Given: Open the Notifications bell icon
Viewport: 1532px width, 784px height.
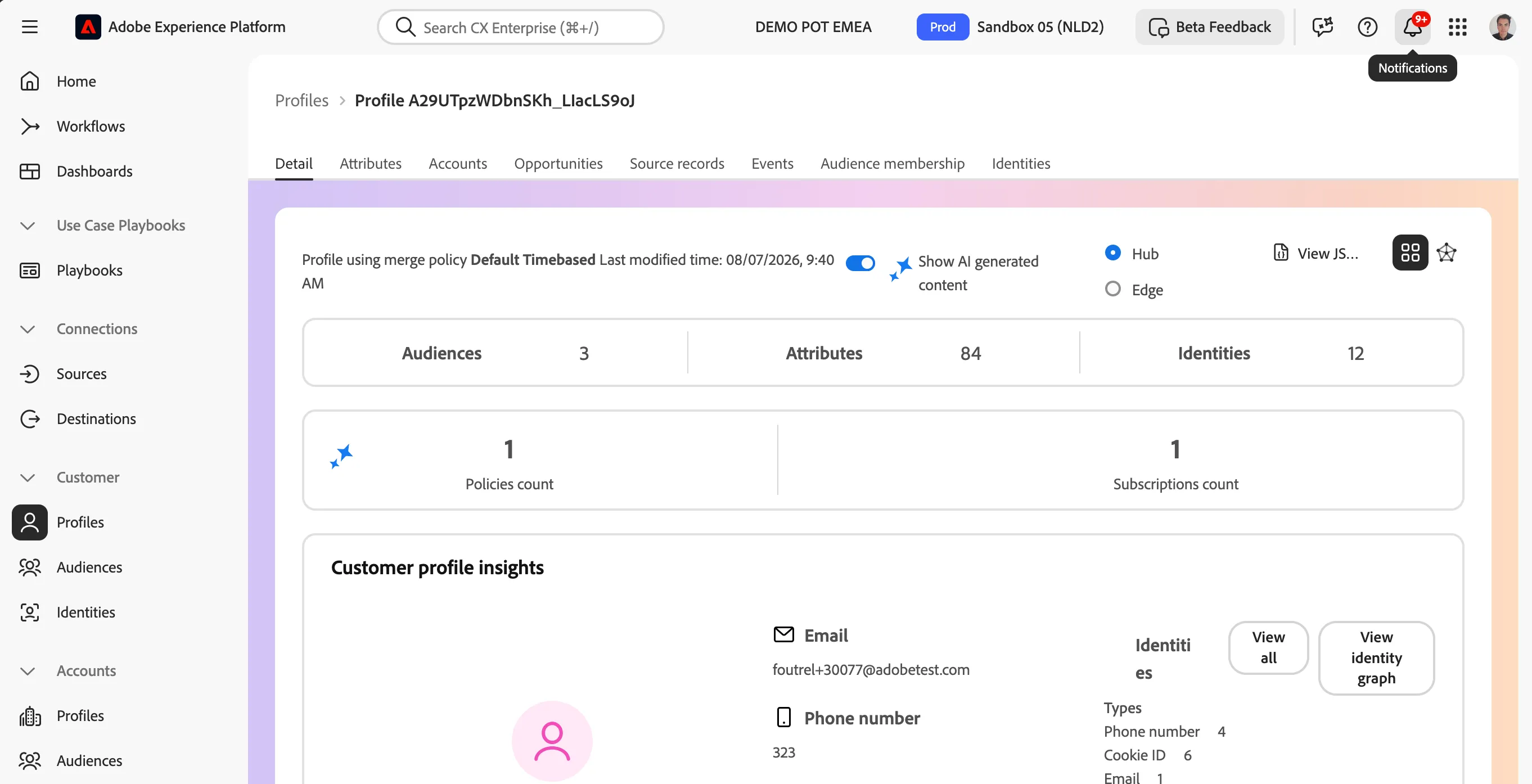Looking at the screenshot, I should click(1412, 27).
